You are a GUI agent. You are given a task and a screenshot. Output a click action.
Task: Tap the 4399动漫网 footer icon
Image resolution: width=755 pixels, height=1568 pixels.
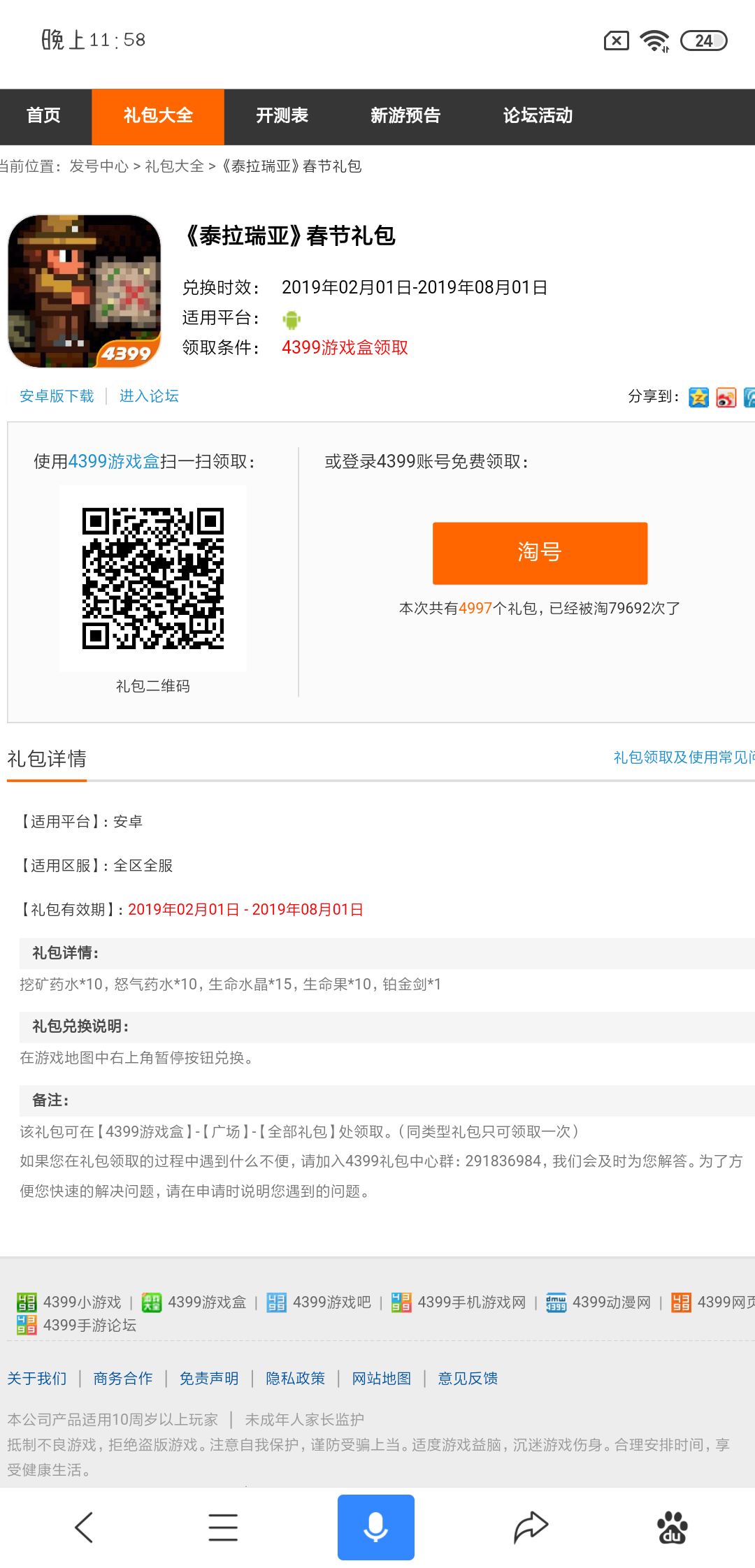tap(556, 1302)
